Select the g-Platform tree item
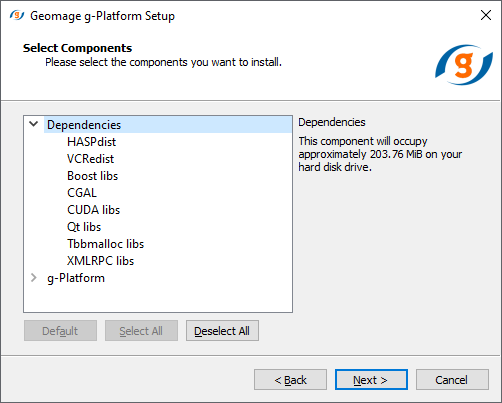This screenshot has width=502, height=403. [76, 278]
